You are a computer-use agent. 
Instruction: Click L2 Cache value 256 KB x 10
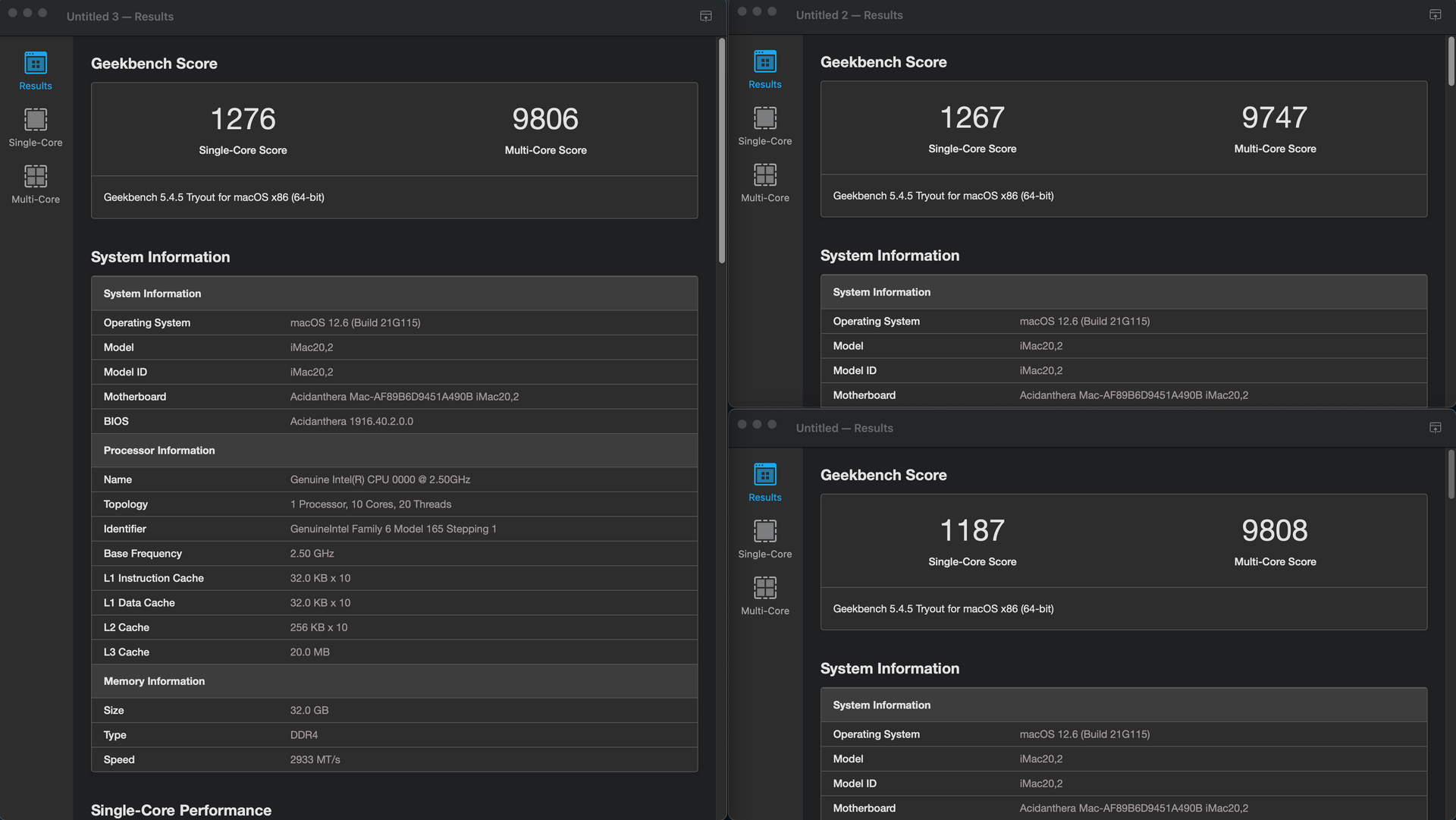[318, 627]
